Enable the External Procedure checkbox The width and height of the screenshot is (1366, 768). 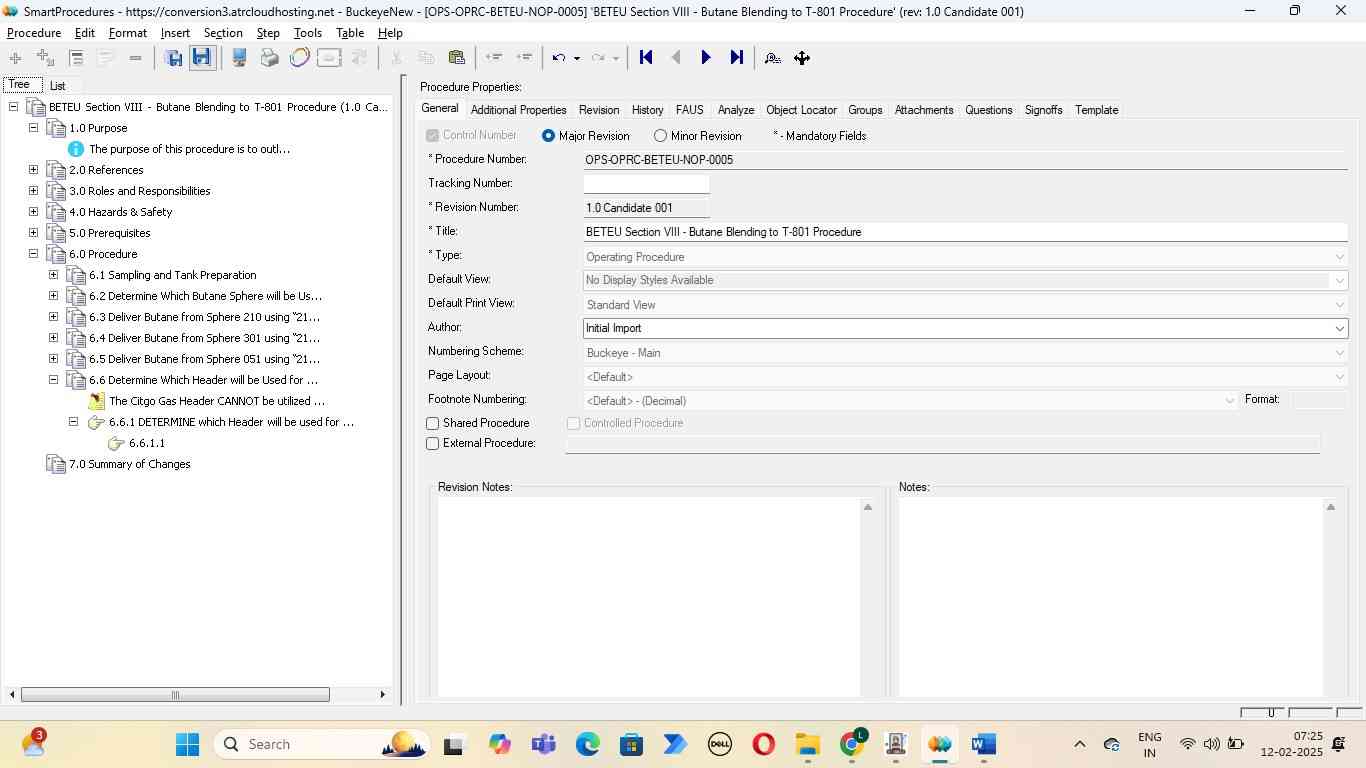click(433, 444)
